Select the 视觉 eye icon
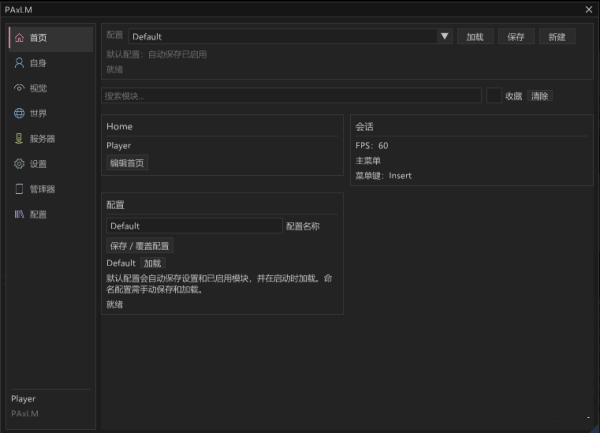This screenshot has height=433, width=600. pos(19,88)
